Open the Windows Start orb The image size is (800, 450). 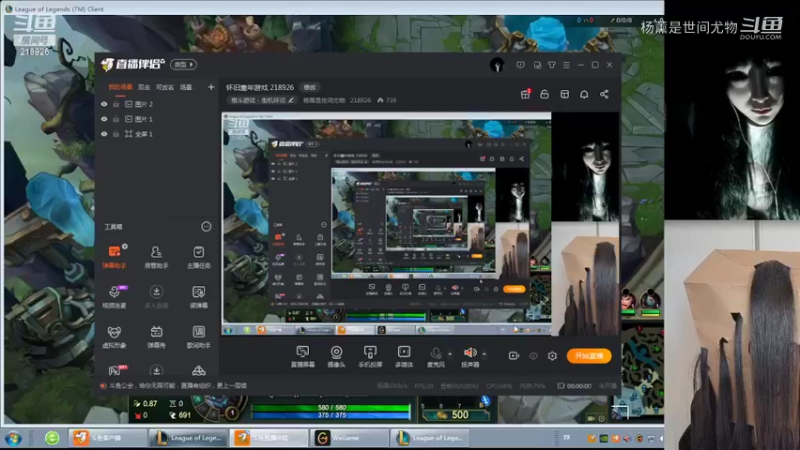[13, 438]
